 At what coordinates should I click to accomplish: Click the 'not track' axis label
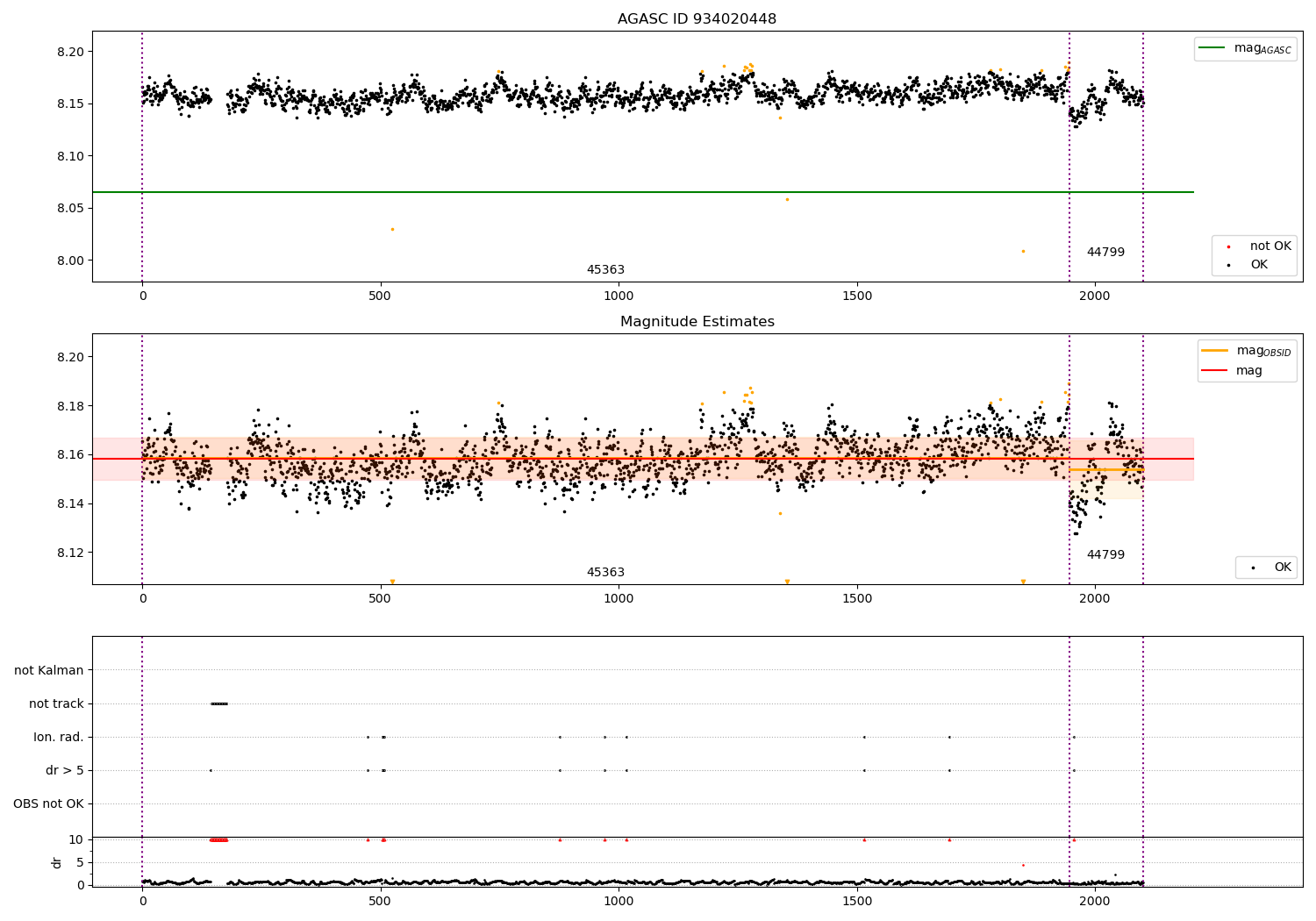(x=56, y=703)
